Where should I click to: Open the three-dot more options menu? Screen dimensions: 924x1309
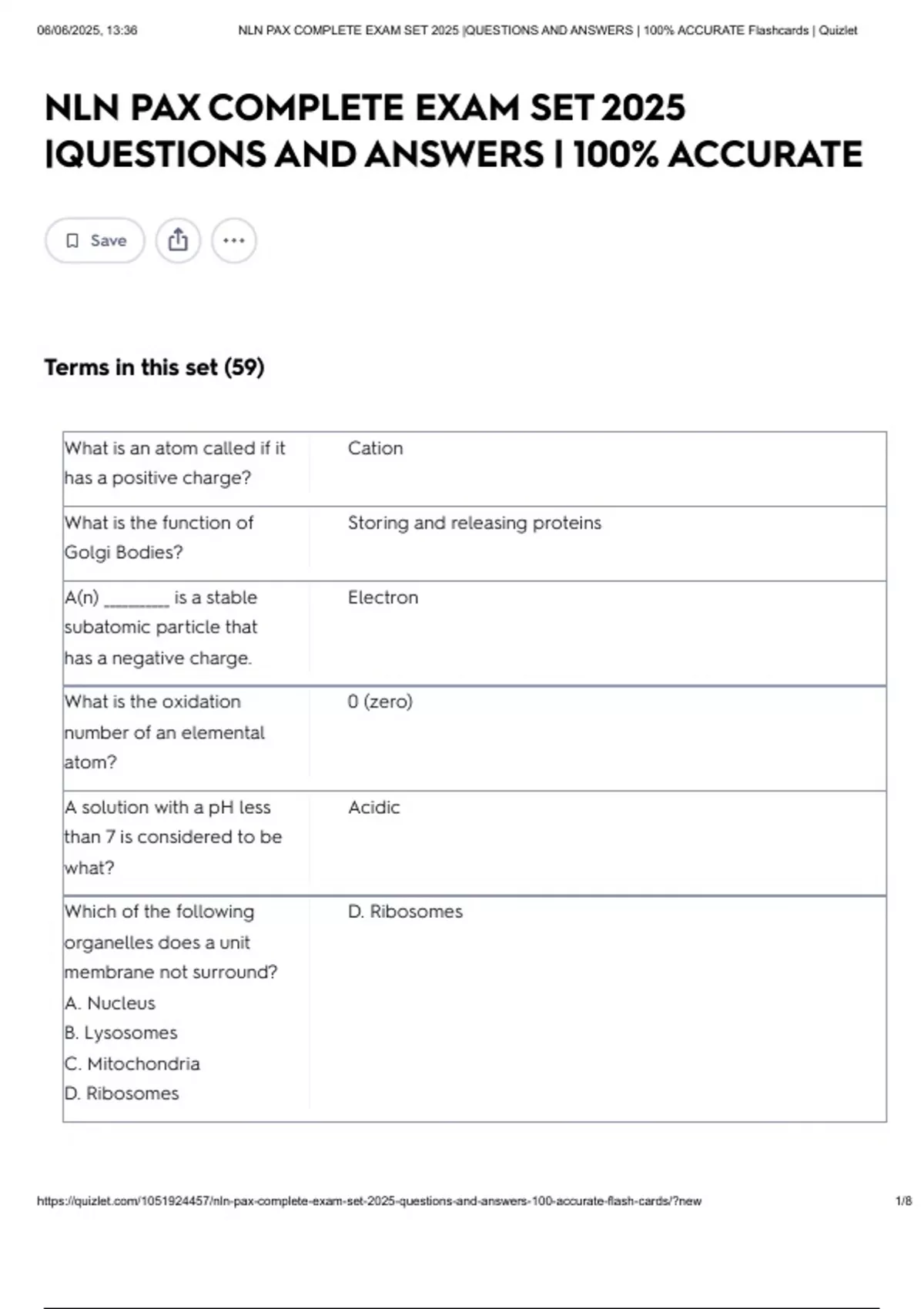pos(234,240)
